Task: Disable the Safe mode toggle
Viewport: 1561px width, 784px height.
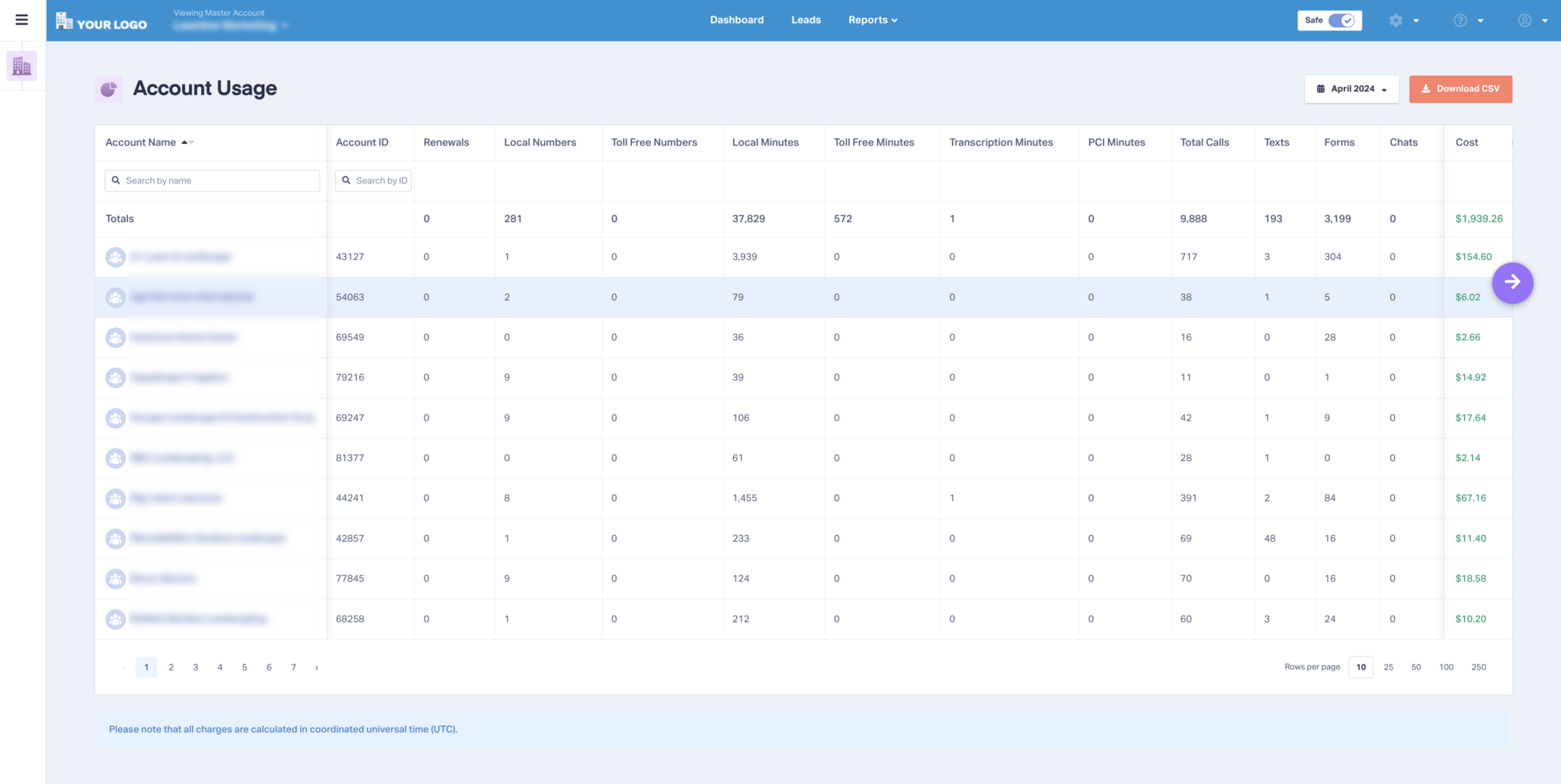Action: [1341, 21]
